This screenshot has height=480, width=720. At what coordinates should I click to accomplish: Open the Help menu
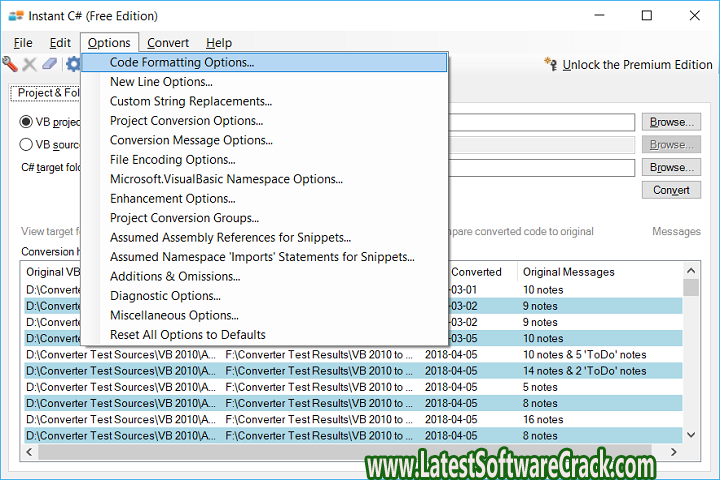219,43
